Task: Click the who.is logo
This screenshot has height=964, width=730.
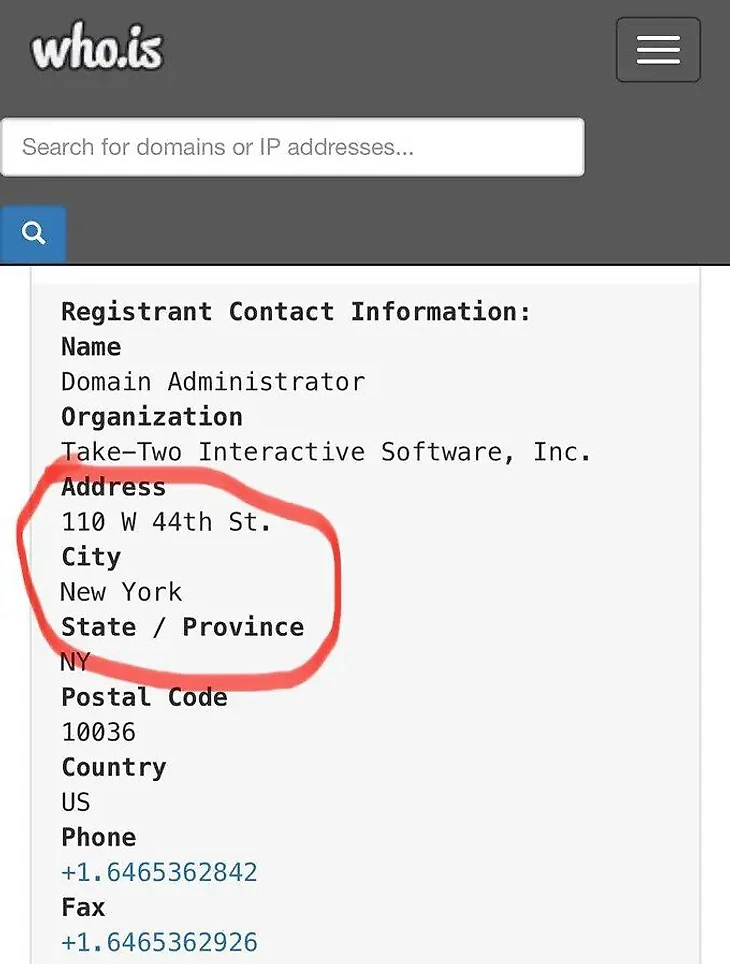Action: pyautogui.click(x=97, y=49)
